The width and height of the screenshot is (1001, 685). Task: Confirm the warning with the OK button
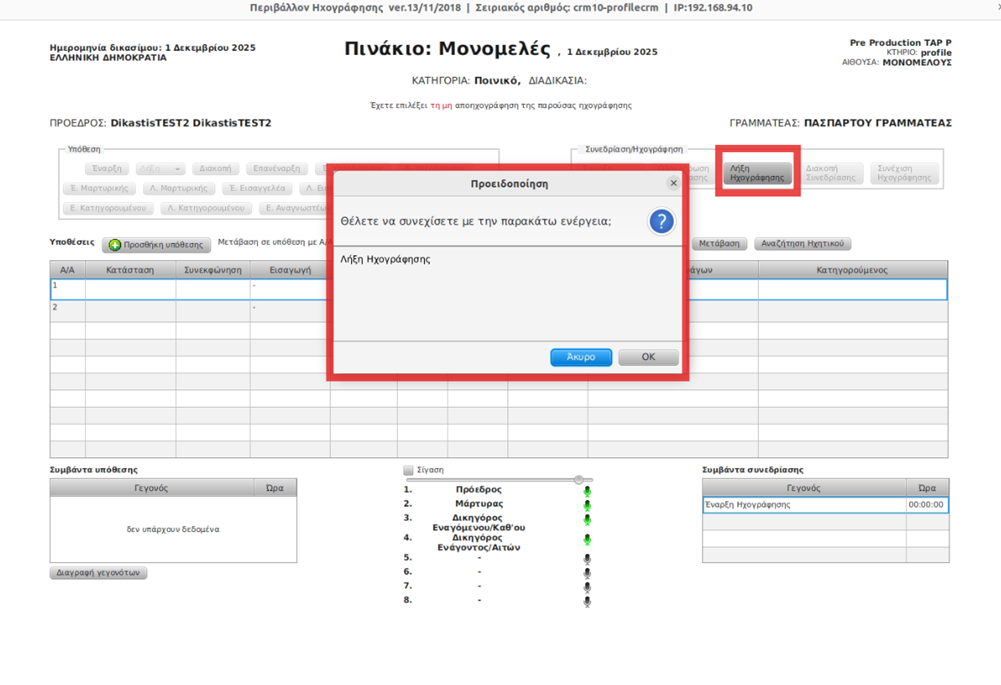point(648,357)
